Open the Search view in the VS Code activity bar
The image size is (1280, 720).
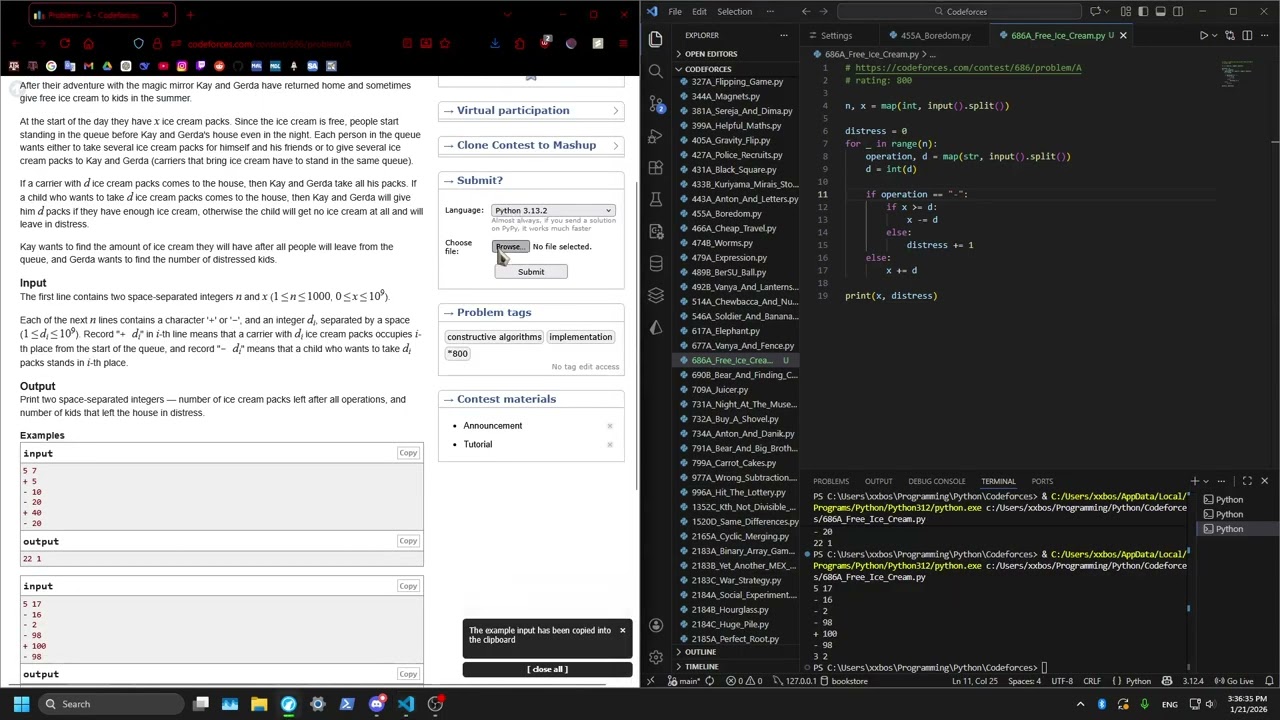tap(656, 72)
